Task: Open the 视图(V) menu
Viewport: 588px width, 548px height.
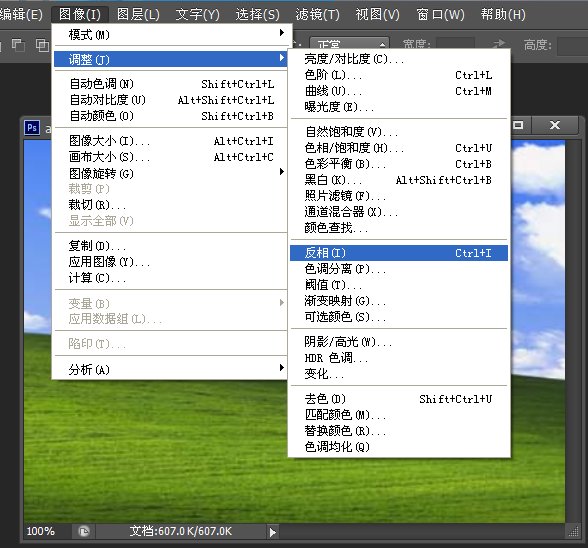Action: 378,14
